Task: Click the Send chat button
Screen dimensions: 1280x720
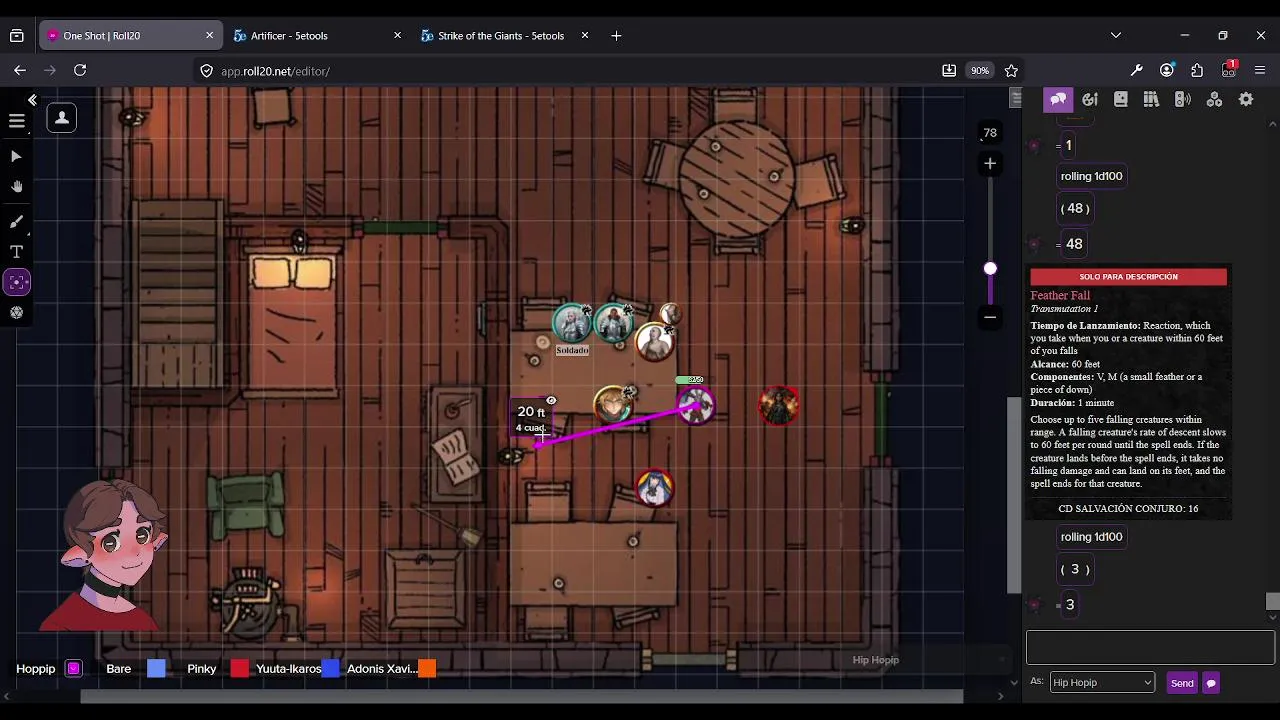Action: [x=1182, y=683]
